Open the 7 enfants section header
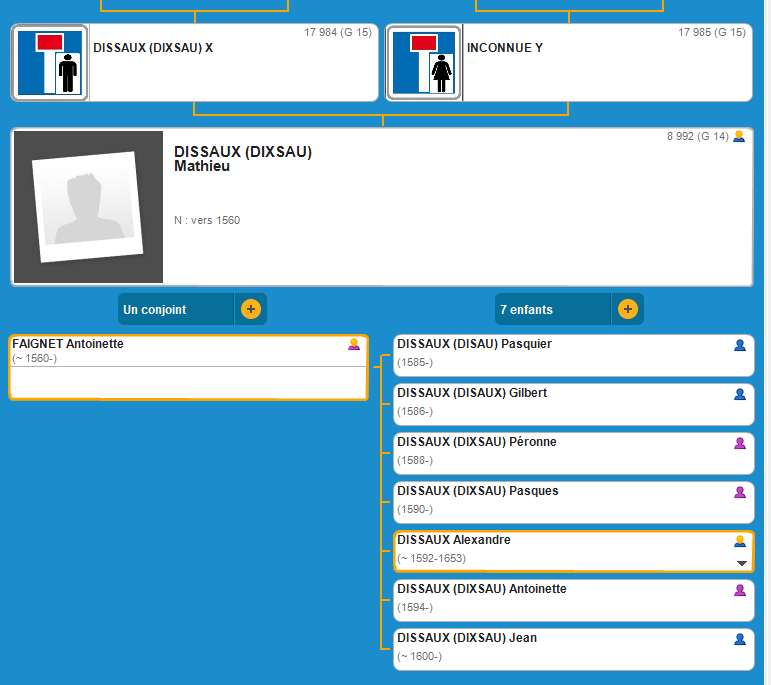 [552, 309]
